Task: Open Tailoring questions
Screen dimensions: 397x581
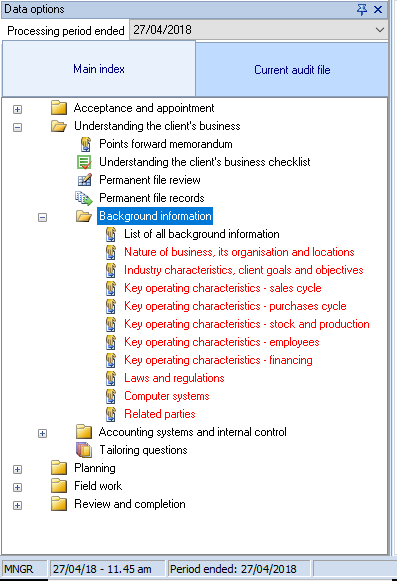Action: click(143, 450)
